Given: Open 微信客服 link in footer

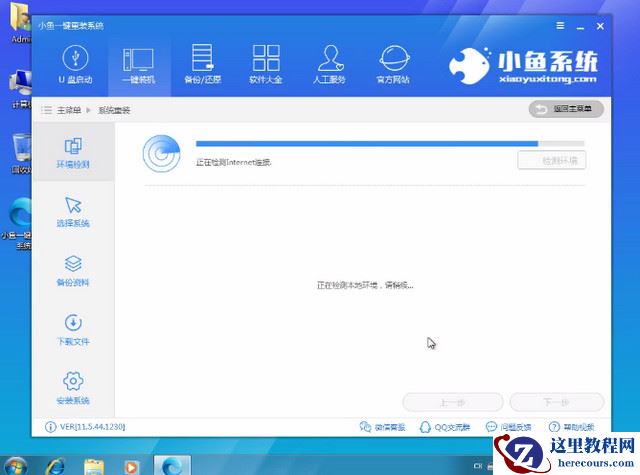Looking at the screenshot, I should coord(382,427).
